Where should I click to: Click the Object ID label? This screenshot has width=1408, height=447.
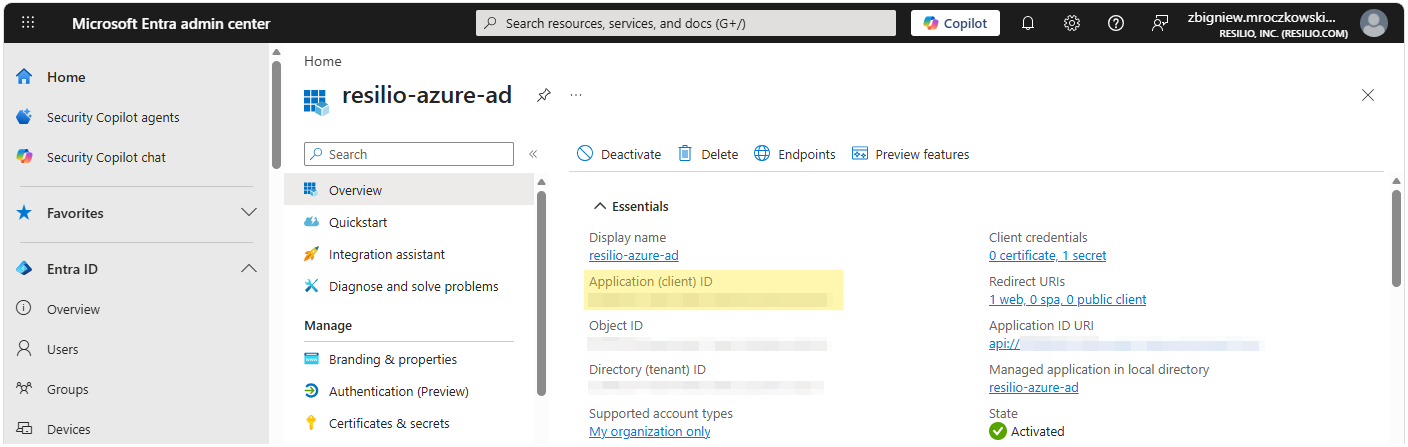pos(616,326)
